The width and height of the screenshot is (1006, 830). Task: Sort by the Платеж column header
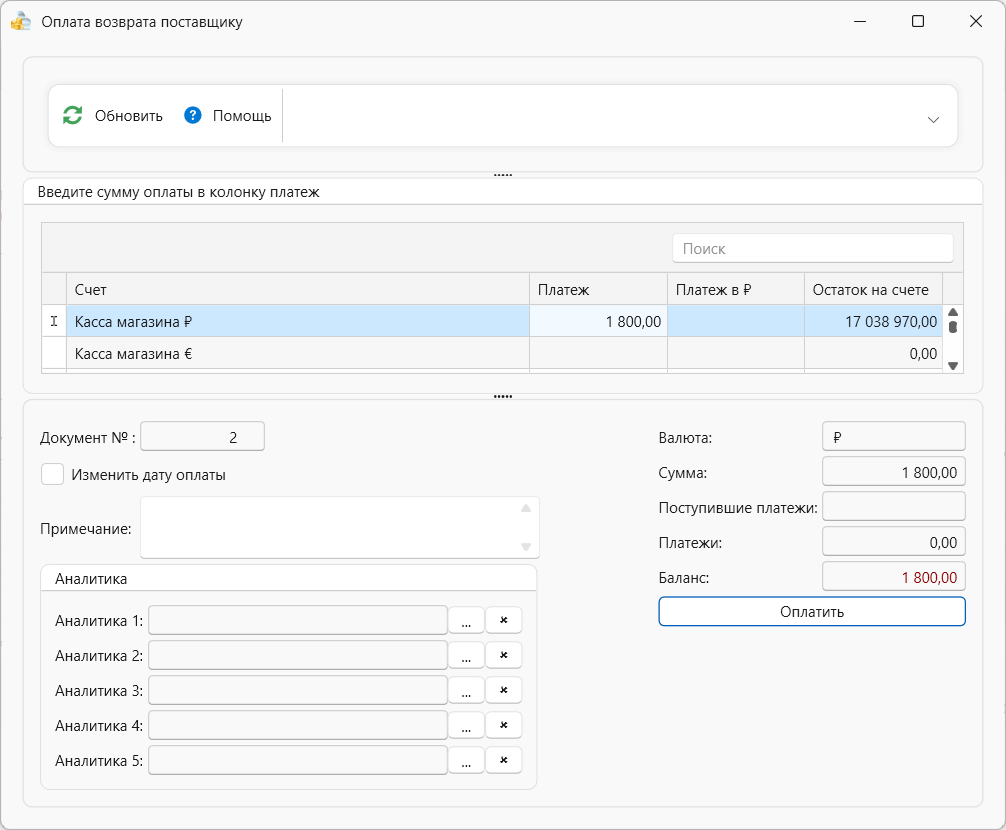[598, 289]
